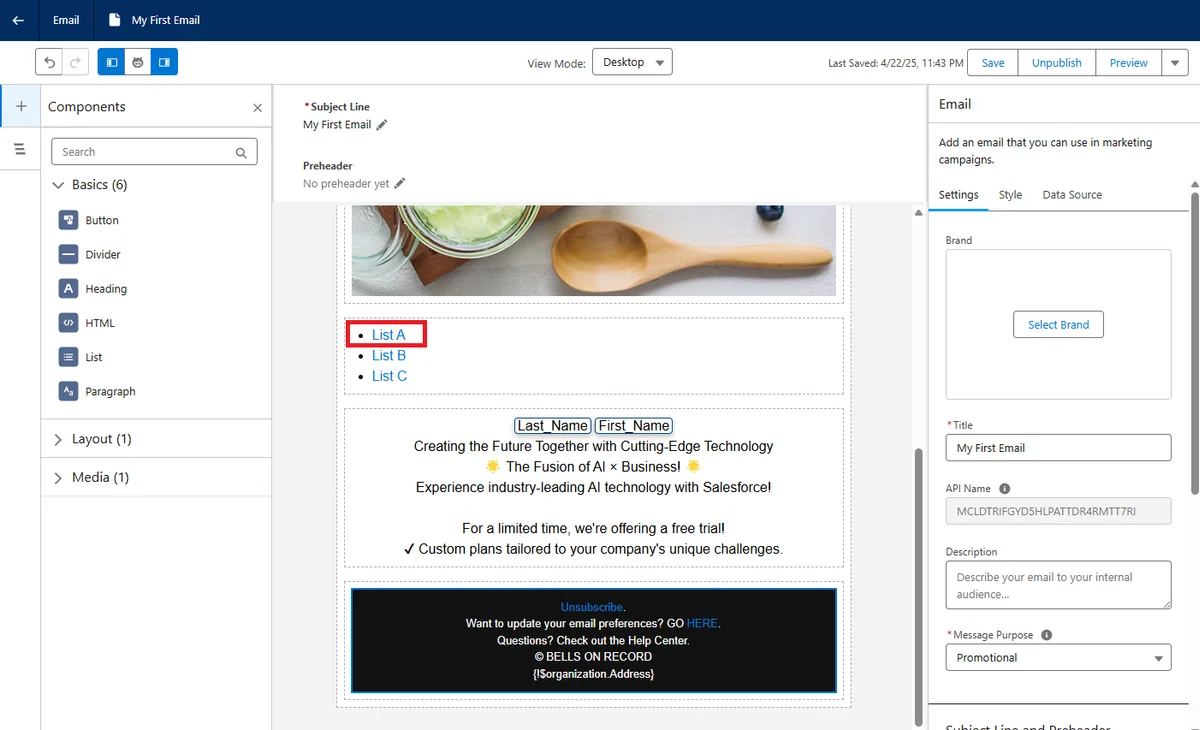Click "For a limited time" text line
Viewport: 1200px width, 730px height.
(x=594, y=528)
